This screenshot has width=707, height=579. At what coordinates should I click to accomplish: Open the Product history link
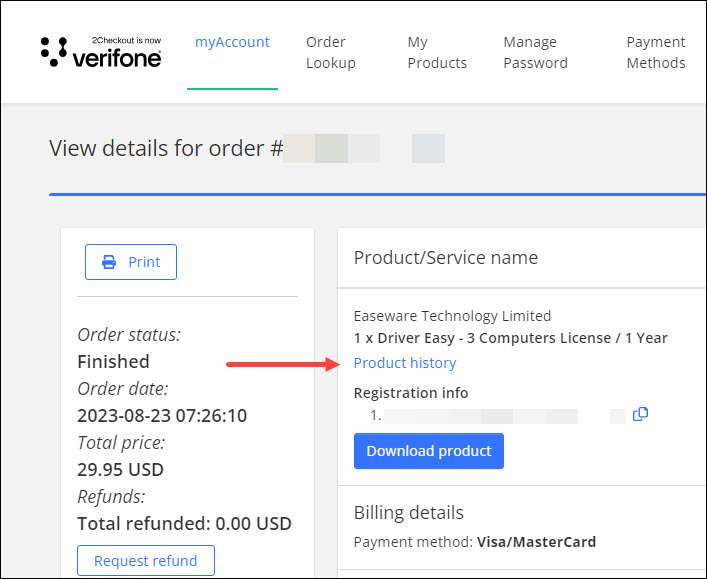point(405,363)
